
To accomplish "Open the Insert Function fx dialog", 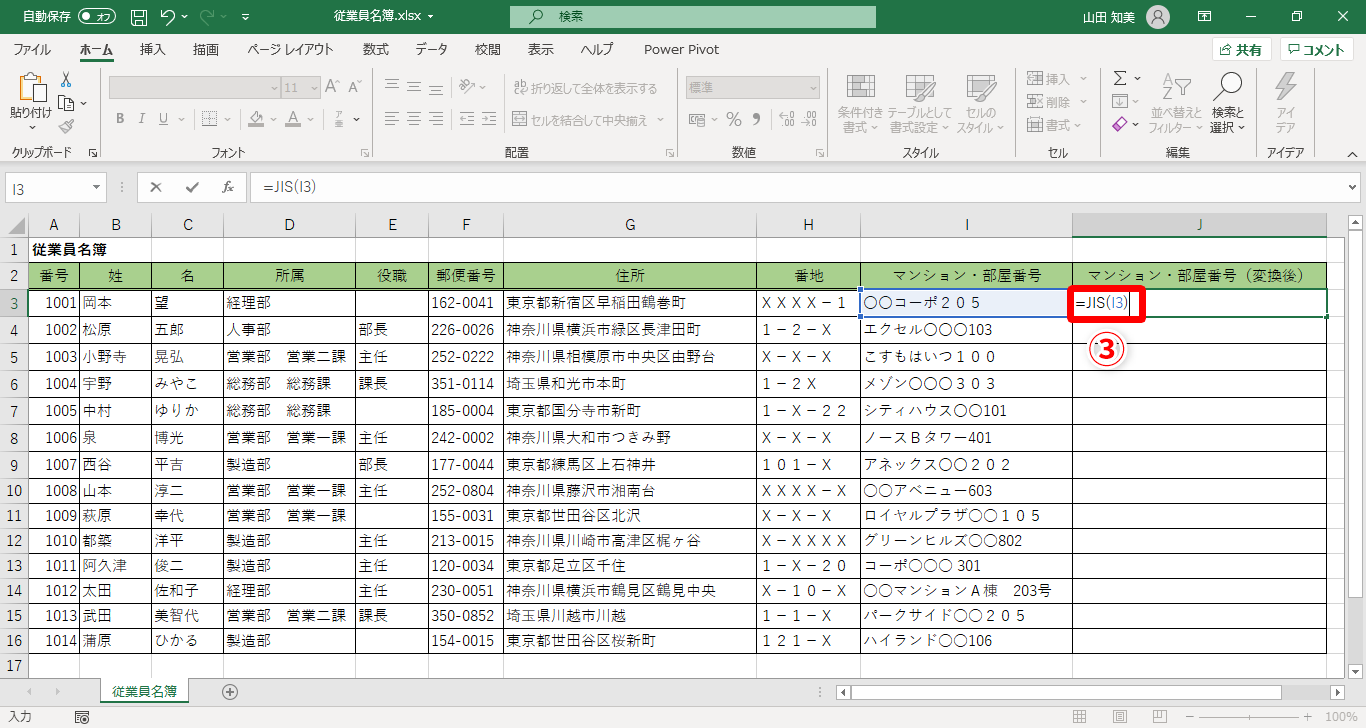I will [x=228, y=187].
